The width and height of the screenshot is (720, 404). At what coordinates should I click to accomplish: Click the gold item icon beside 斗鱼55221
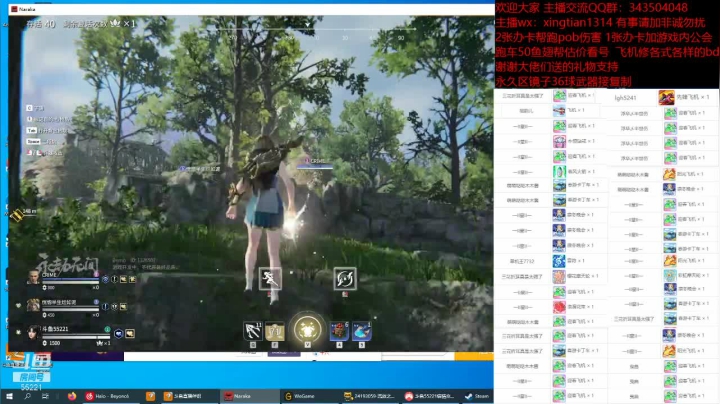(x=130, y=334)
